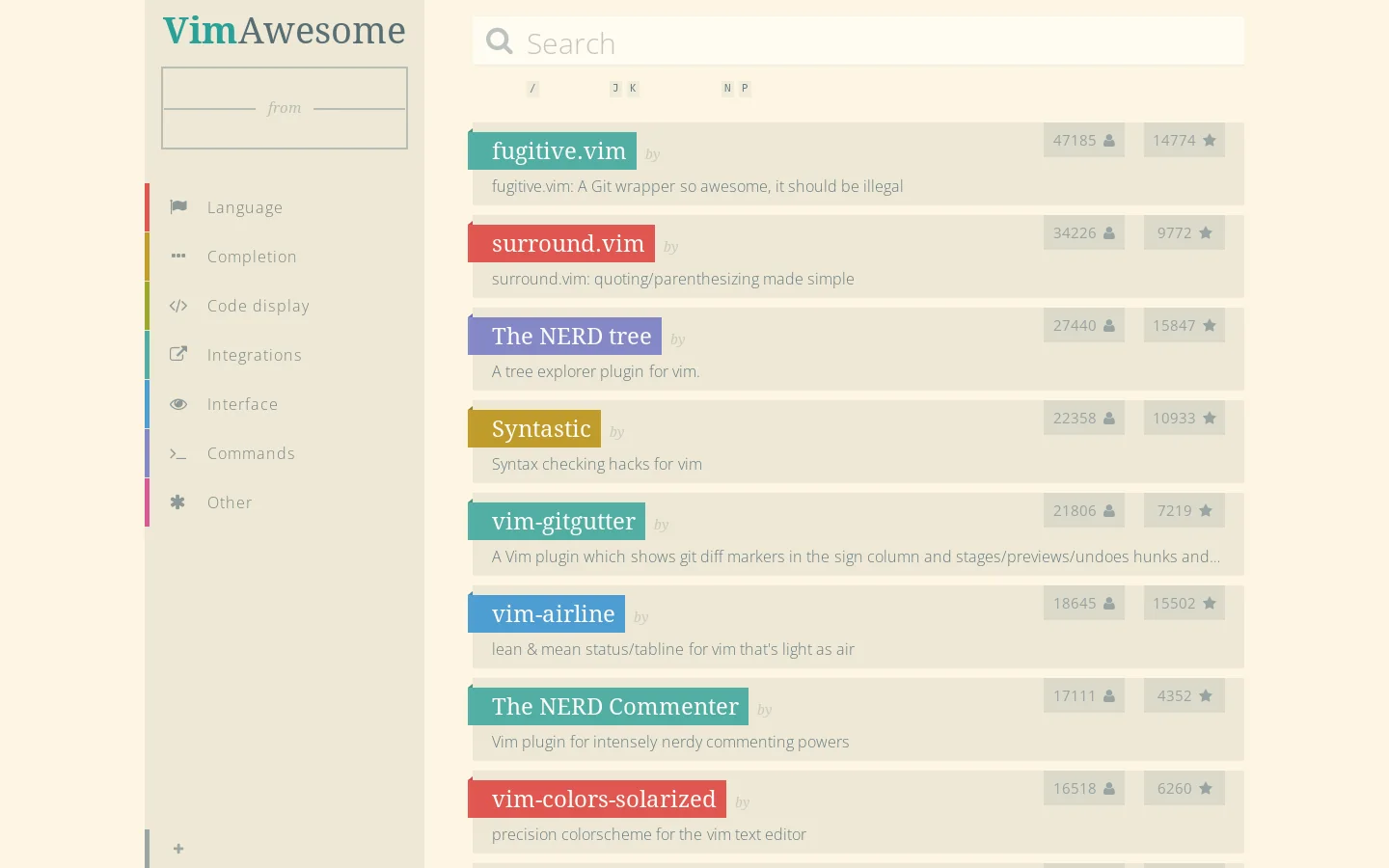Open the vim-colors-solarized plugin page

(x=597, y=799)
